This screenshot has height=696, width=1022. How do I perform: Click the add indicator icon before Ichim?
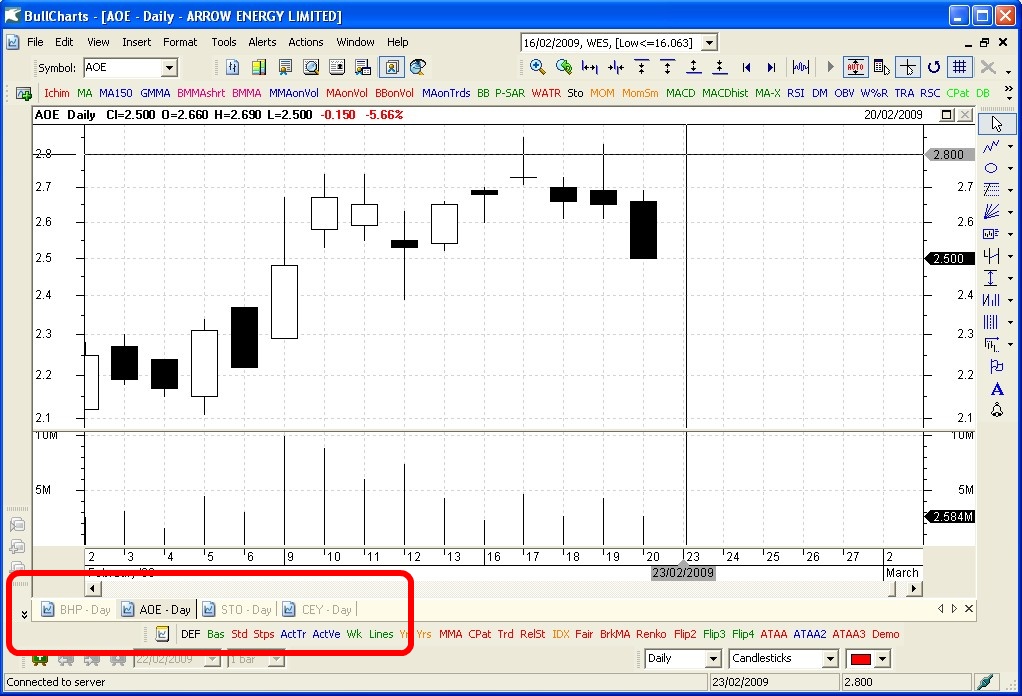click(x=24, y=93)
